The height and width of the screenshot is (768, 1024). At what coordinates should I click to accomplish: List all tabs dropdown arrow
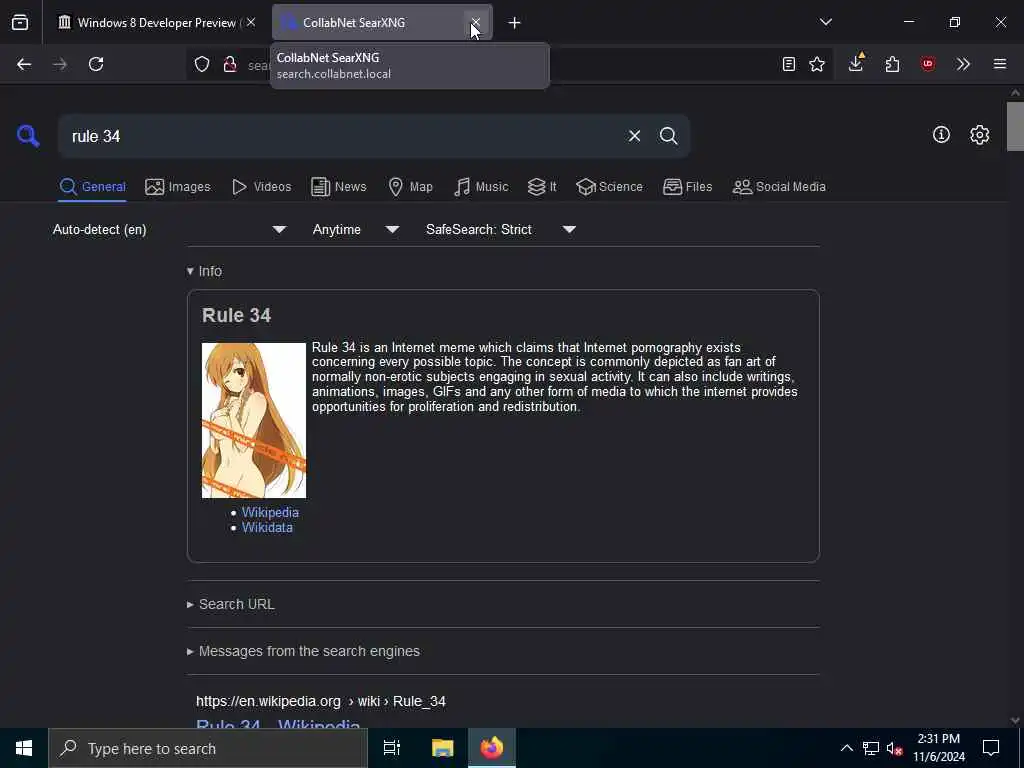826,22
